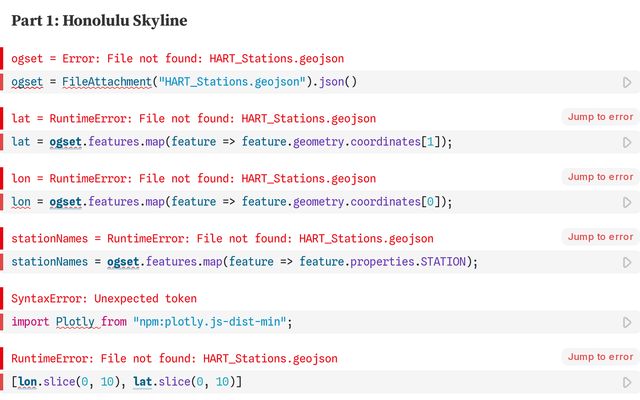Jump to error for stationNames cell
Image resolution: width=640 pixels, height=400 pixels.
pos(600,237)
